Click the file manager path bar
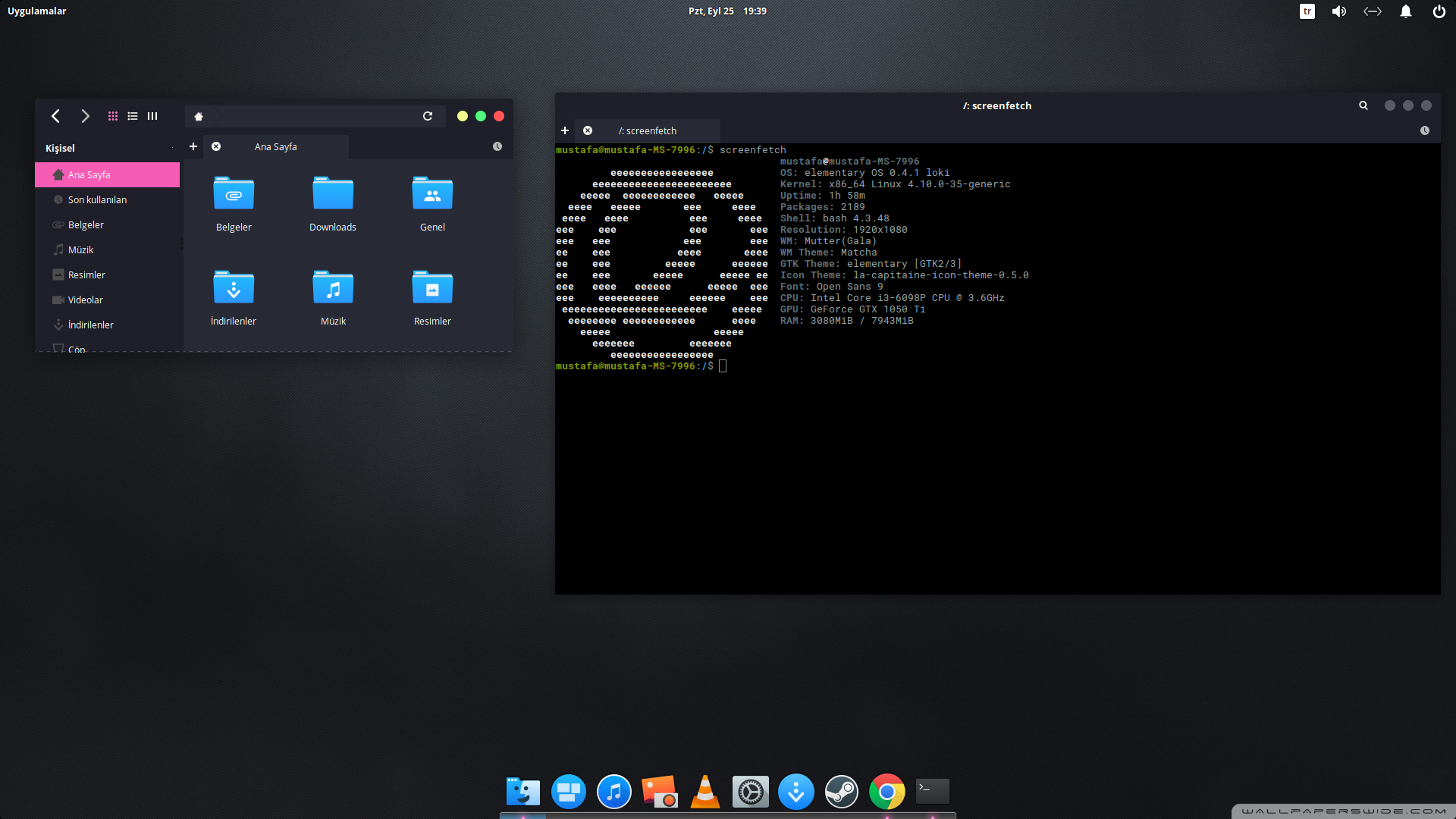 click(315, 116)
